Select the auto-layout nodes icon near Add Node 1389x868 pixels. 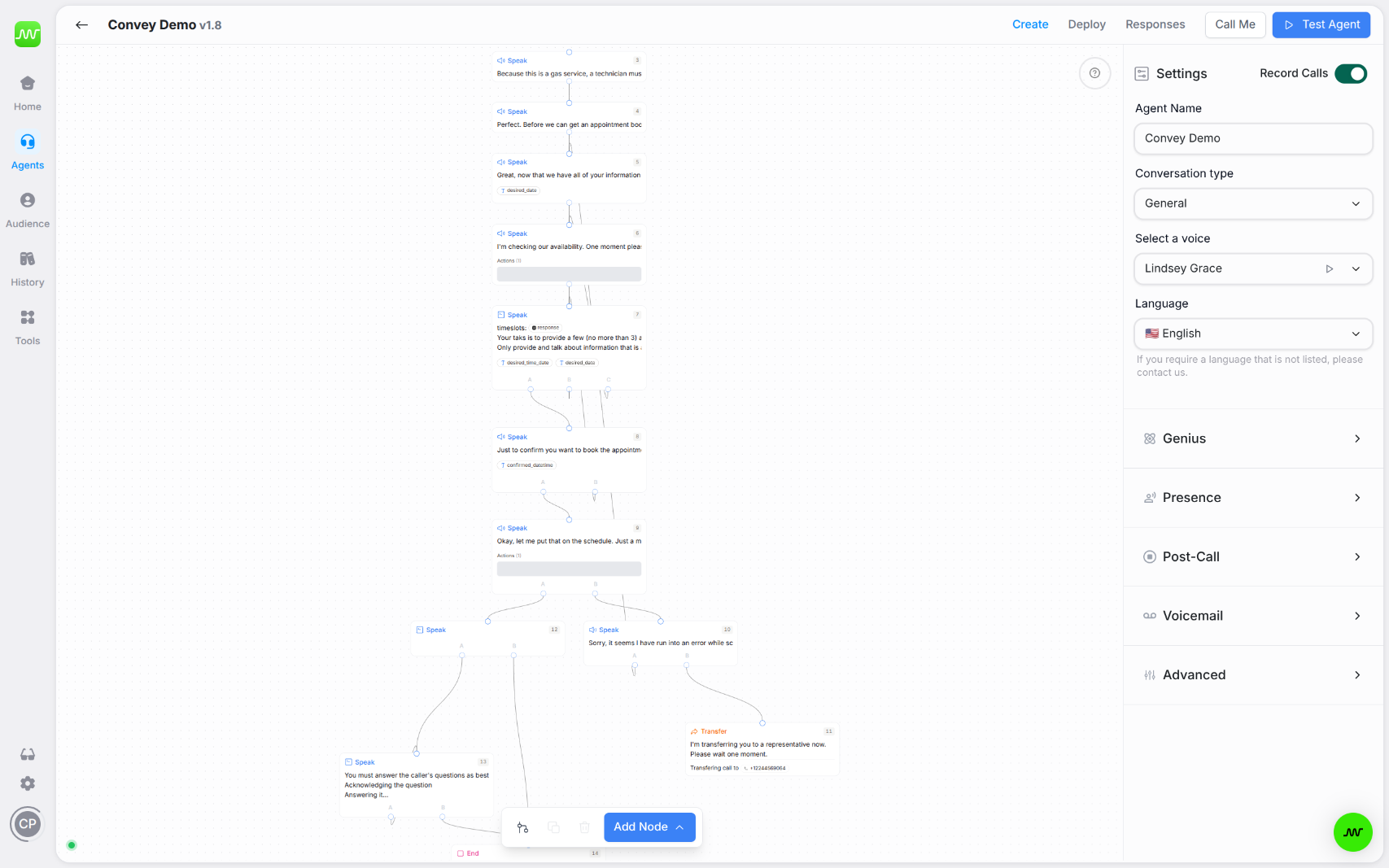523,827
